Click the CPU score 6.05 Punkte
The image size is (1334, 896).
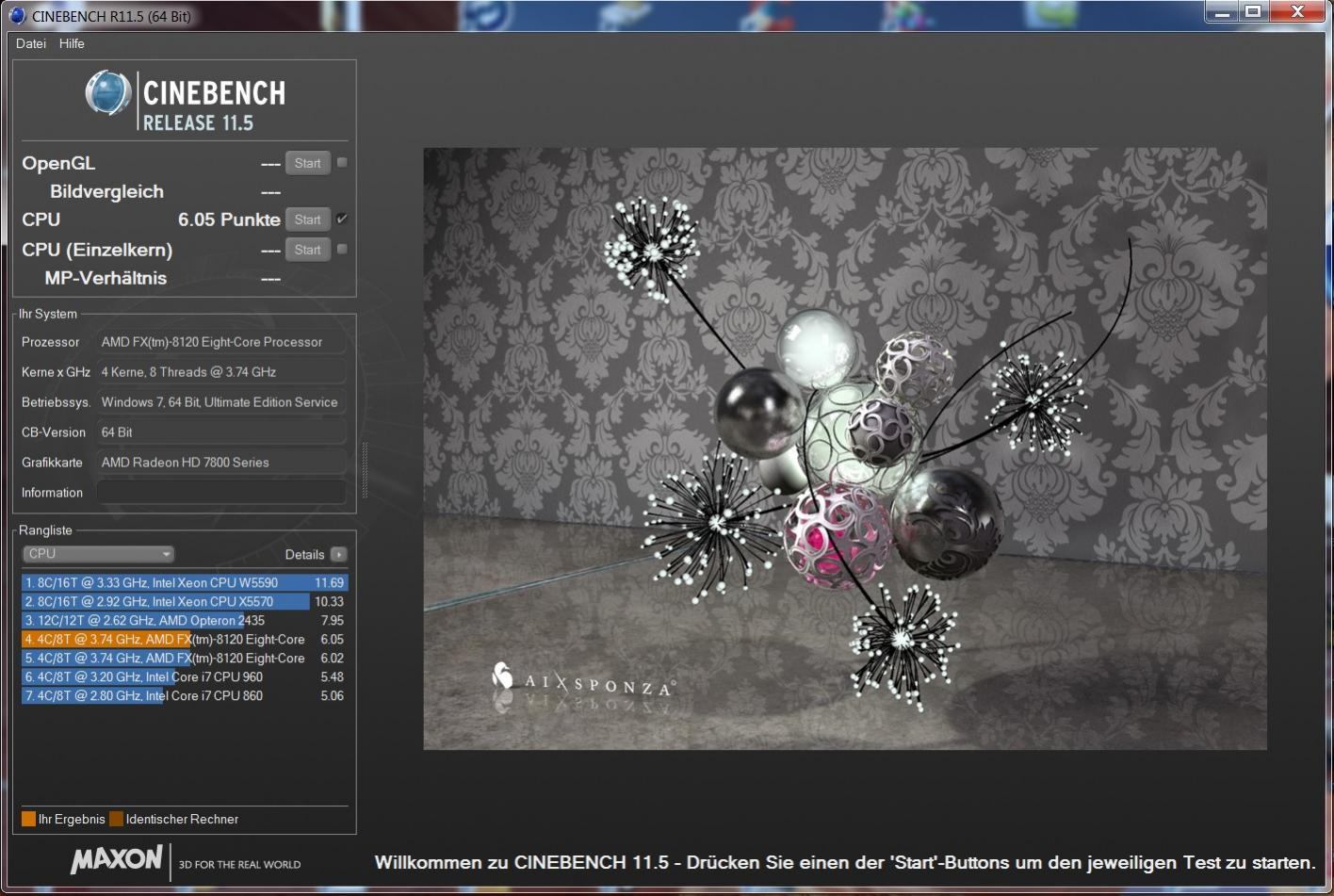pyautogui.click(x=229, y=220)
